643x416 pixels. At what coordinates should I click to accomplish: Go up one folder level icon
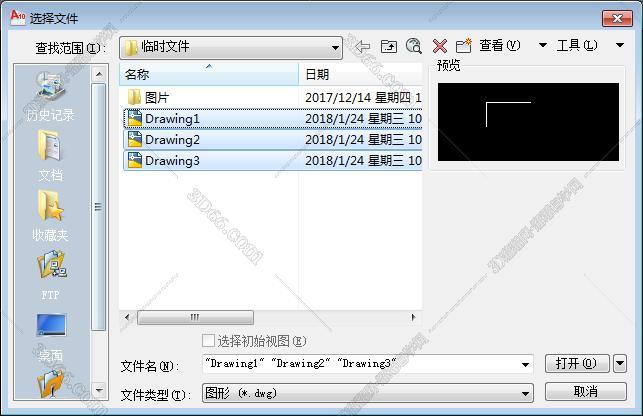388,46
